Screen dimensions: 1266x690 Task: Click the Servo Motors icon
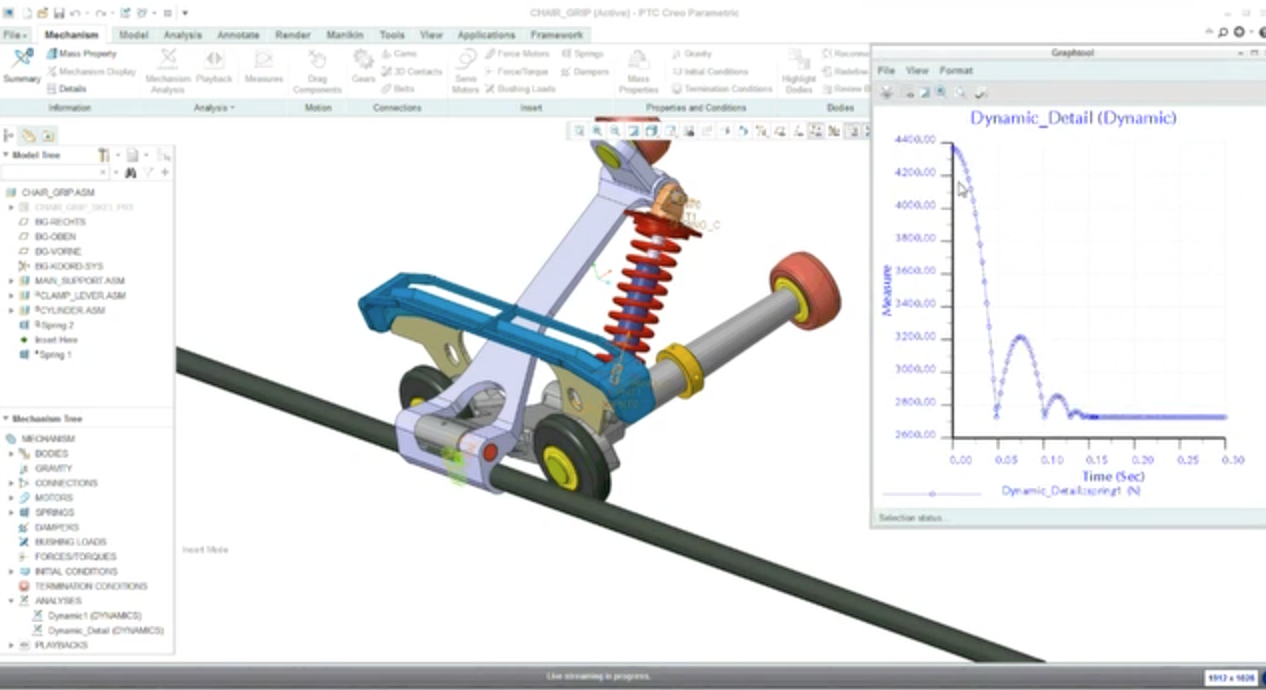(466, 68)
